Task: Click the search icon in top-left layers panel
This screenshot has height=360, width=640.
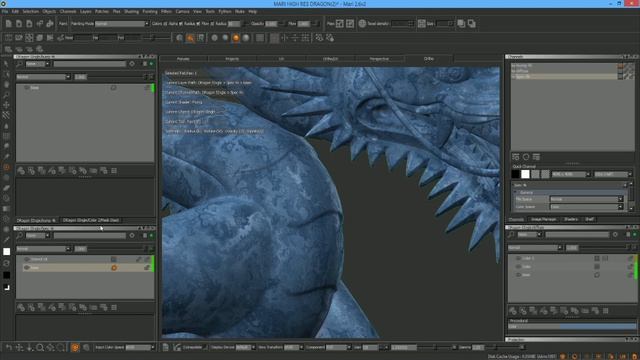Action: point(19,64)
